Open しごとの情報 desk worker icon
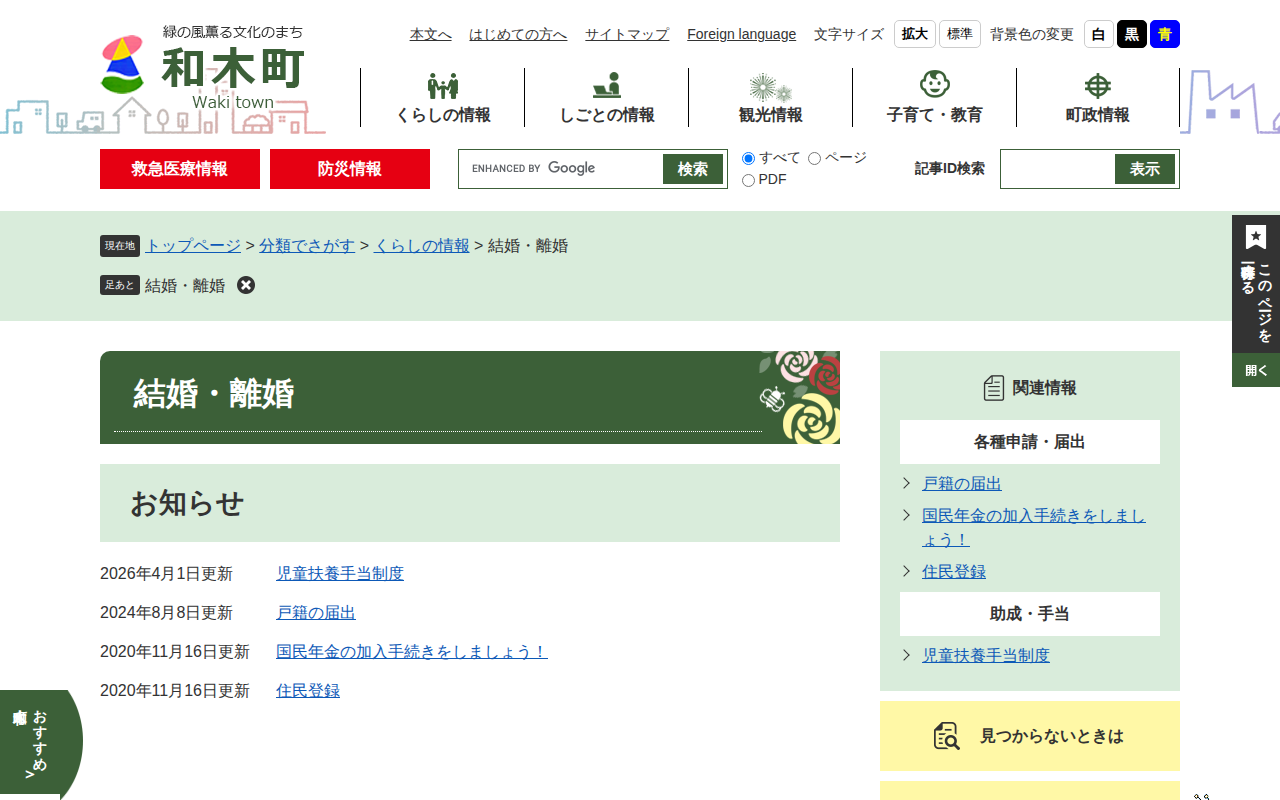The image size is (1280, 800). point(606,85)
